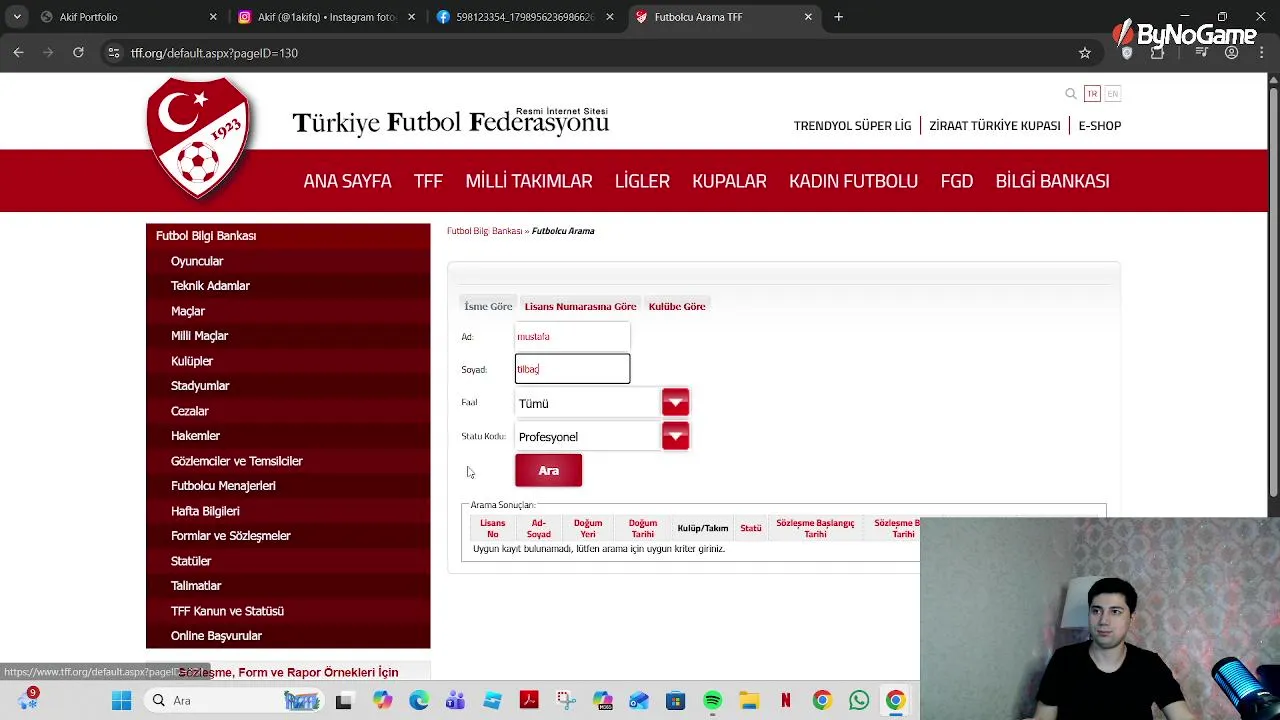This screenshot has width=1280, height=720.
Task: Click the Soyad input field
Action: point(572,369)
